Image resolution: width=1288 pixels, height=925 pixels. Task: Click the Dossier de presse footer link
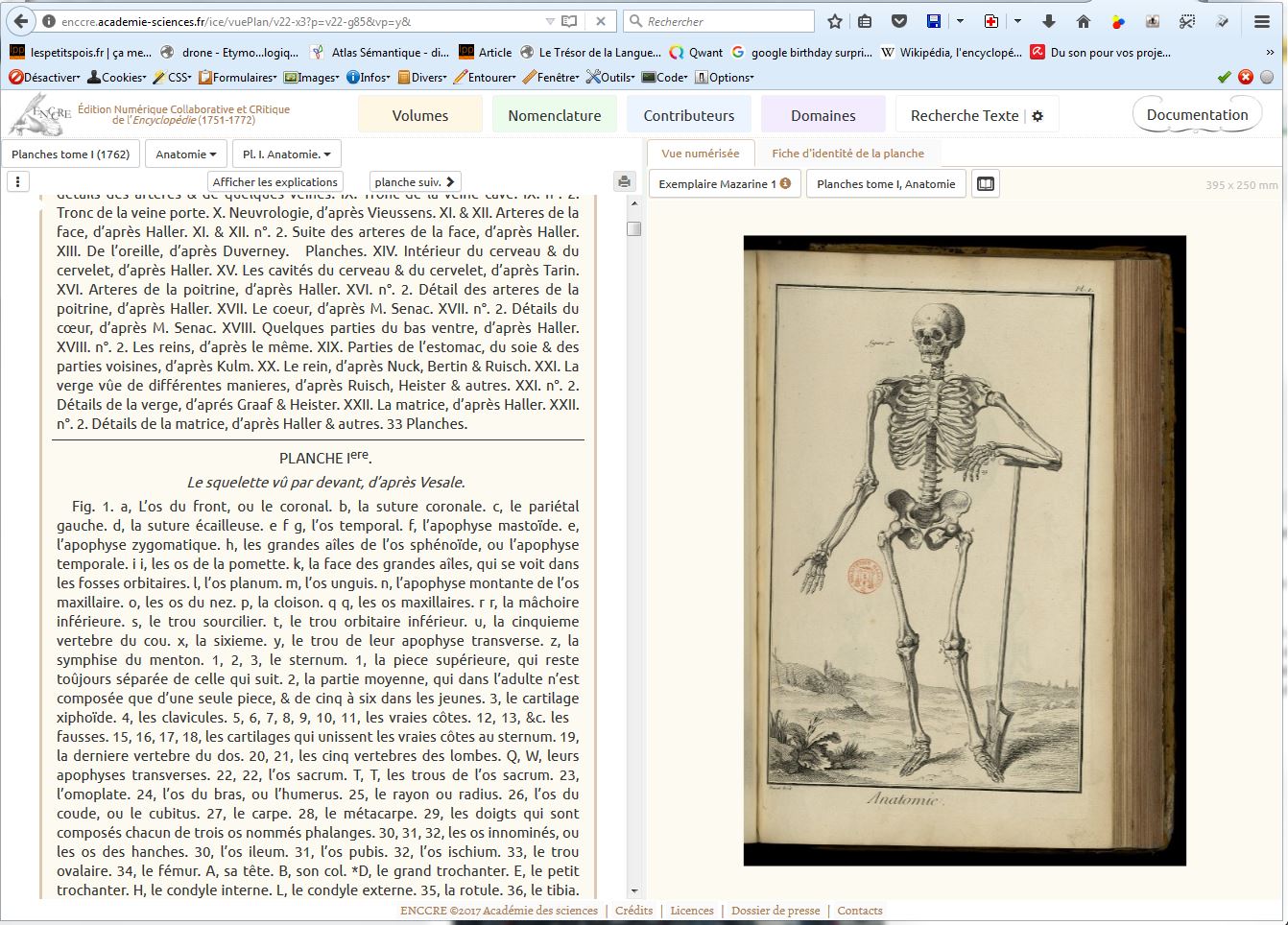tap(775, 911)
